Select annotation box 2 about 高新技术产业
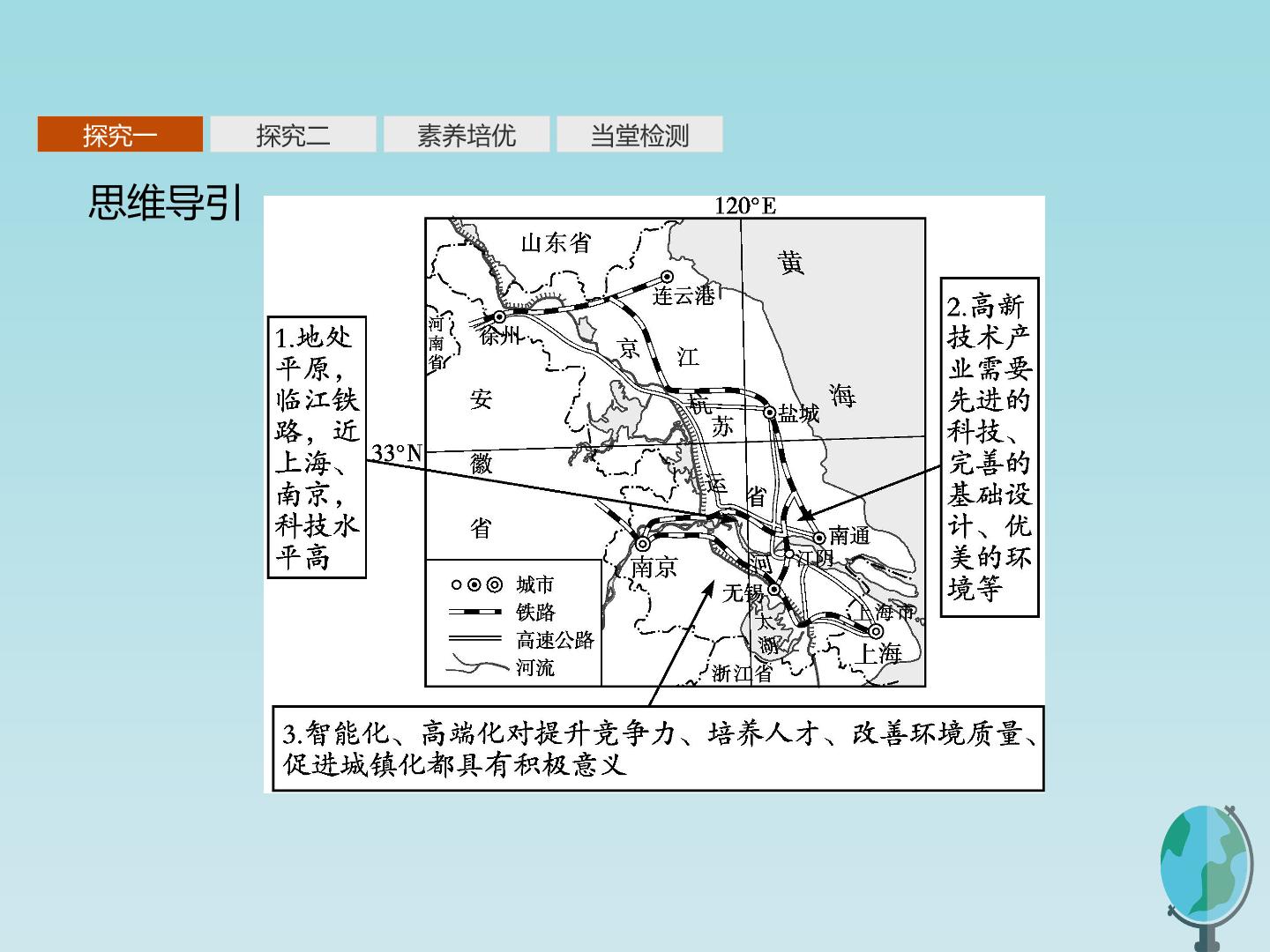Viewport: 1270px width, 952px height. click(x=990, y=447)
